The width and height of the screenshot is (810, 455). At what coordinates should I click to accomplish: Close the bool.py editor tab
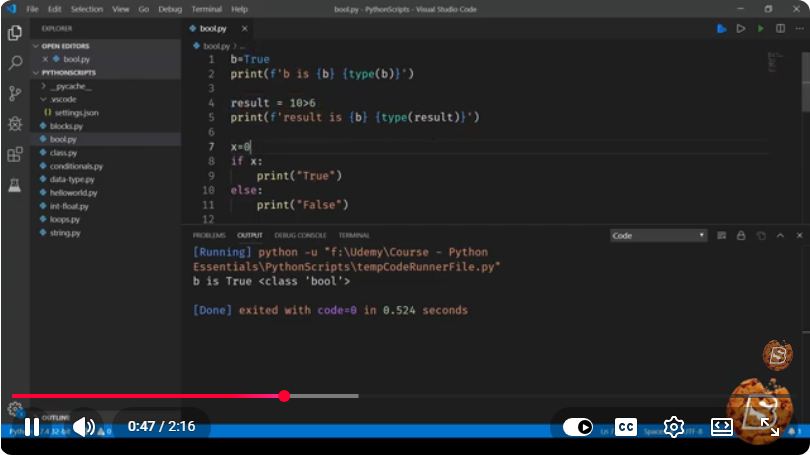[244, 28]
